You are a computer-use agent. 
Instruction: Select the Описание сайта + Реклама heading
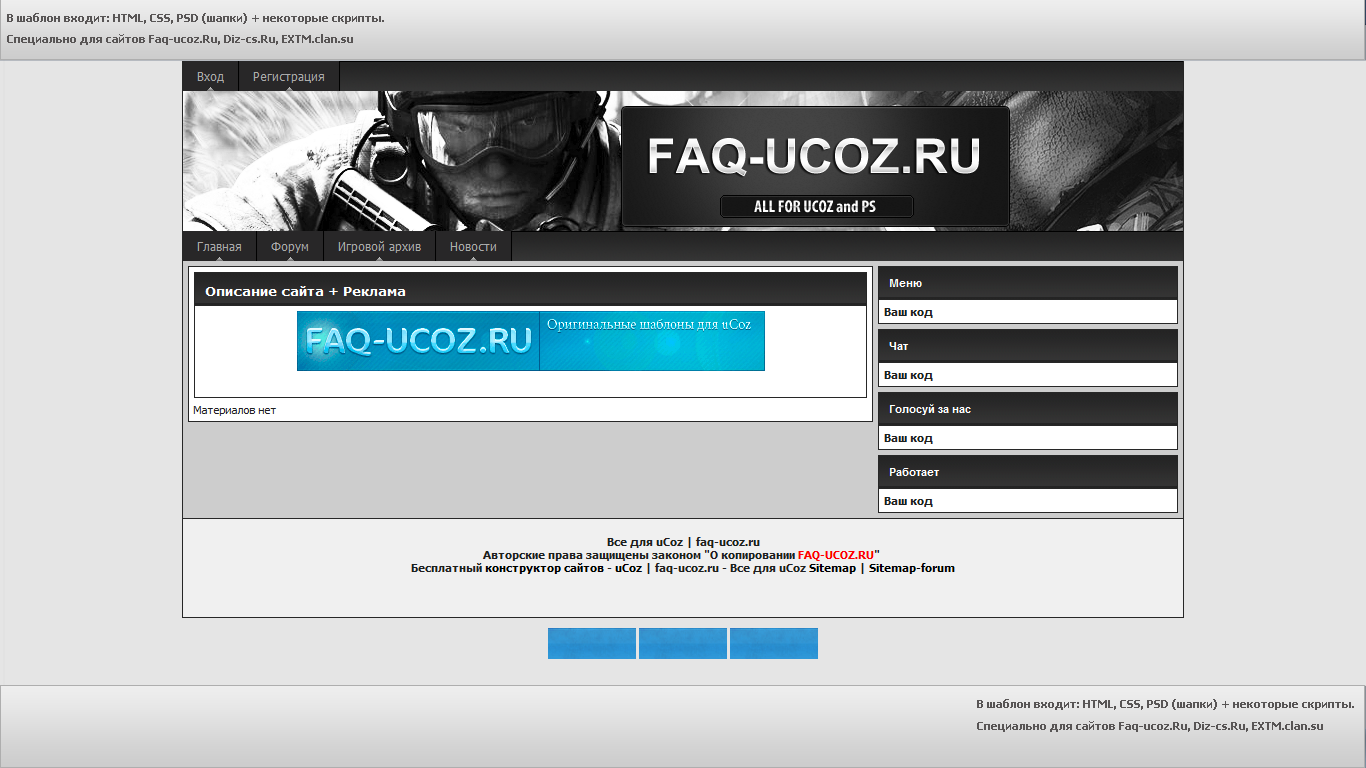pos(305,292)
